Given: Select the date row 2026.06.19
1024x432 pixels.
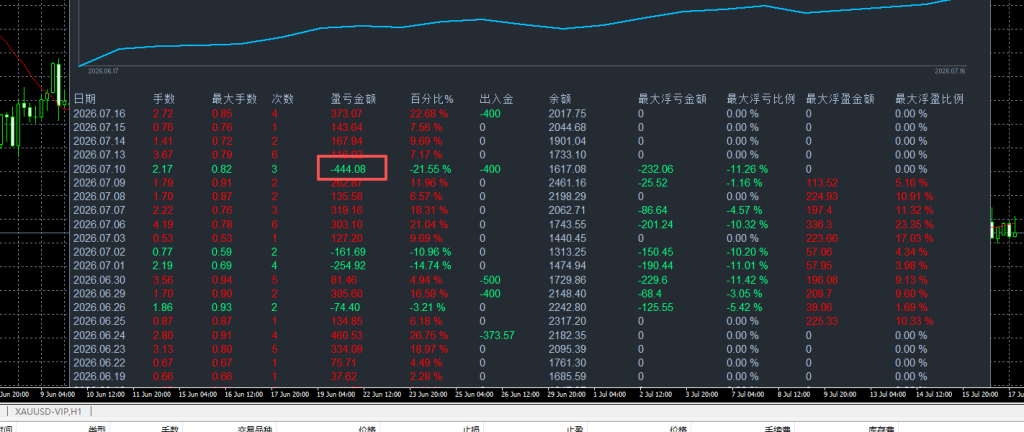Looking at the screenshot, I should pos(99,377).
